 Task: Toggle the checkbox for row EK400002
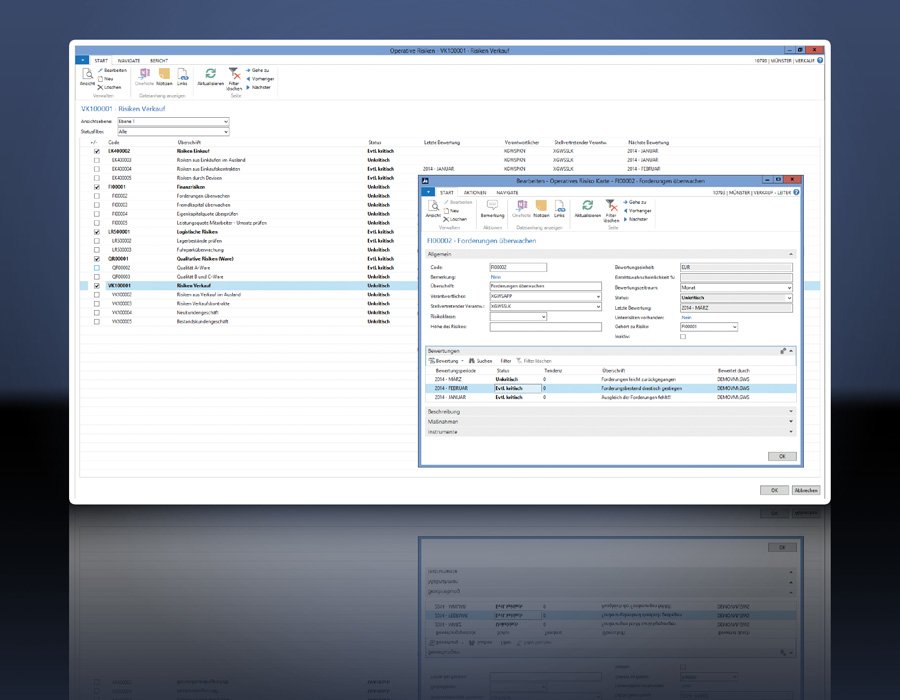click(x=96, y=151)
